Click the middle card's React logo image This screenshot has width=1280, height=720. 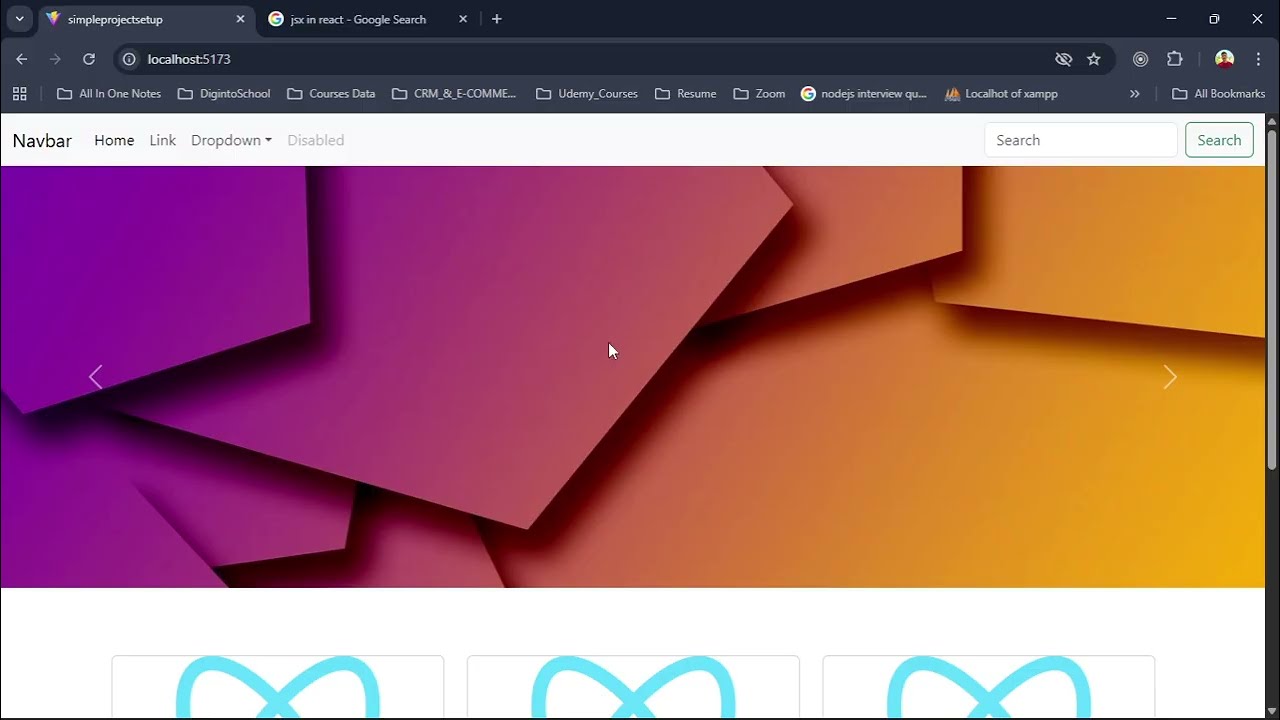[x=633, y=687]
